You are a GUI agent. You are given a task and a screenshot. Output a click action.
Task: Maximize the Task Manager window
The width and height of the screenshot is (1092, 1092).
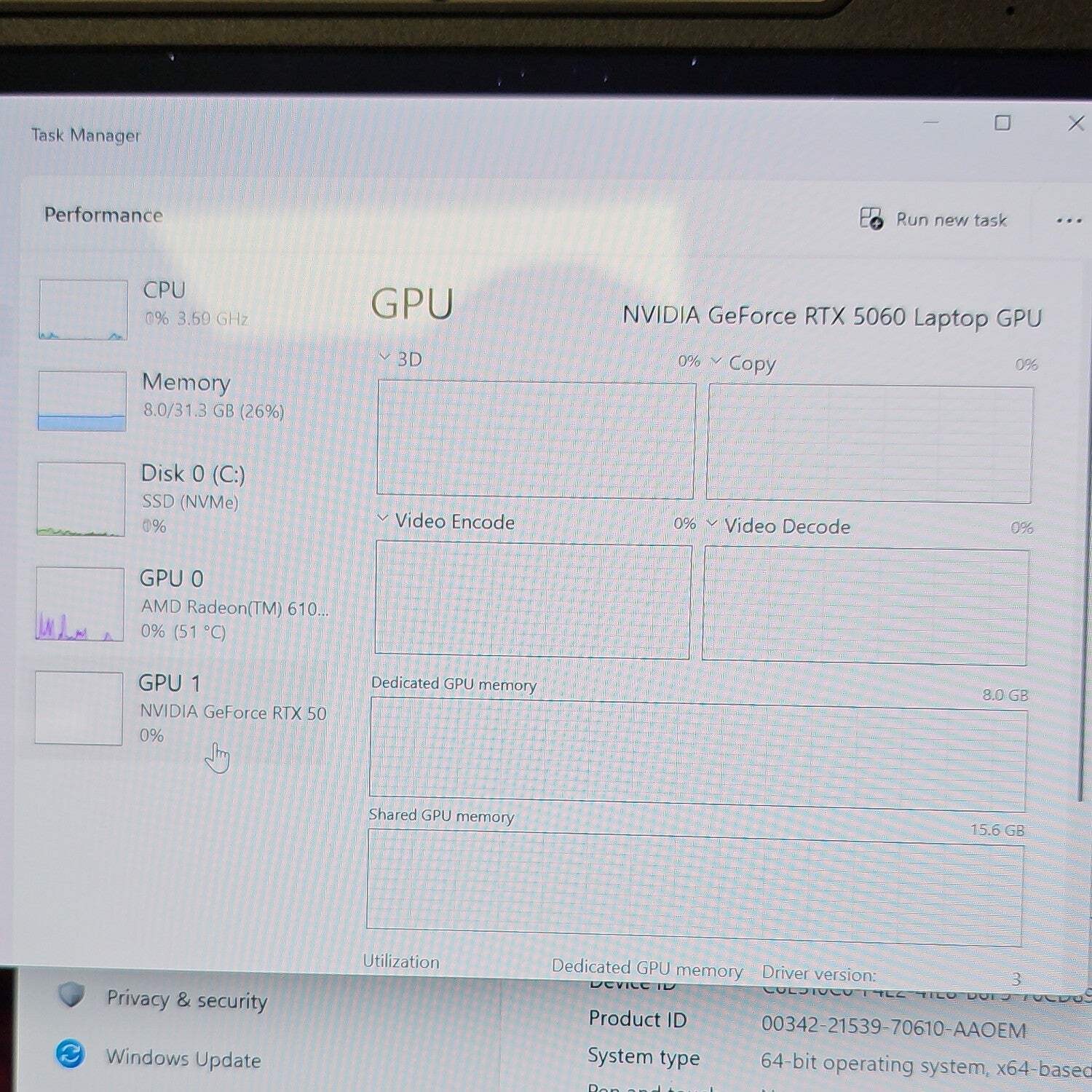(x=1002, y=123)
